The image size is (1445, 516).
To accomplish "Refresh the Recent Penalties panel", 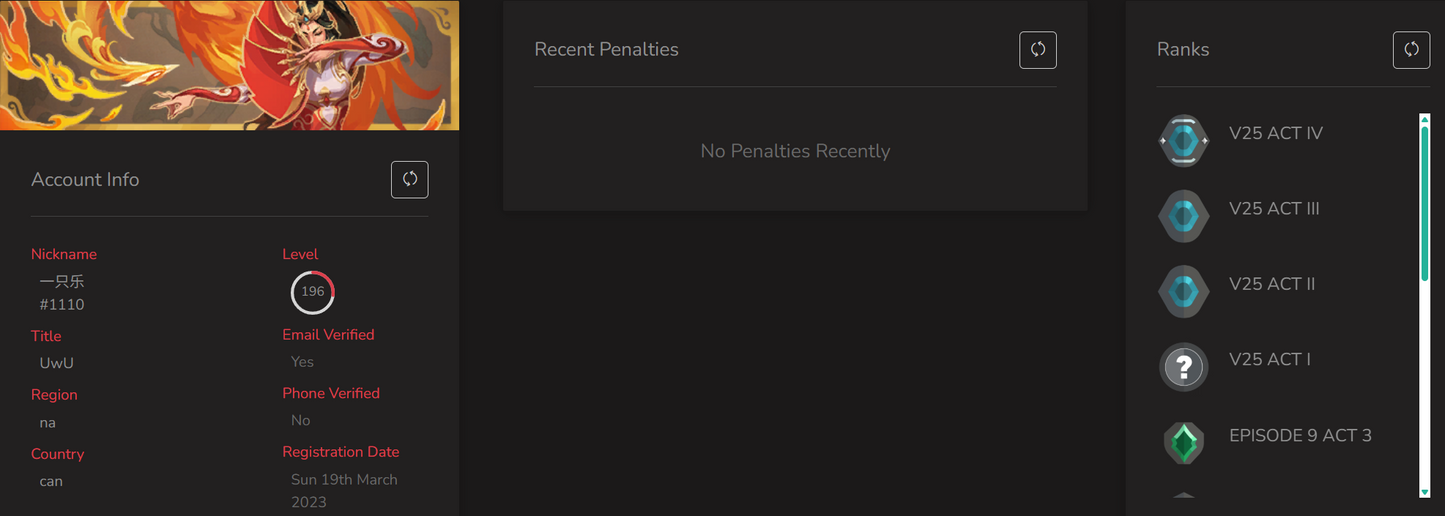I will click(x=1037, y=50).
